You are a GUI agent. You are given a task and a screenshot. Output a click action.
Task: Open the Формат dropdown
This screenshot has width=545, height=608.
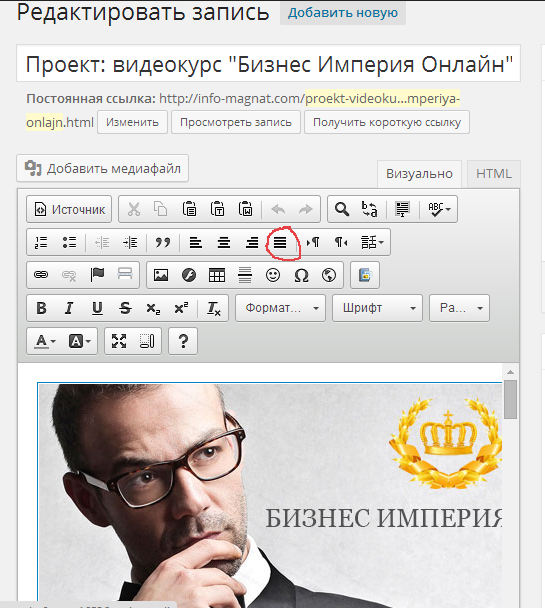(280, 308)
